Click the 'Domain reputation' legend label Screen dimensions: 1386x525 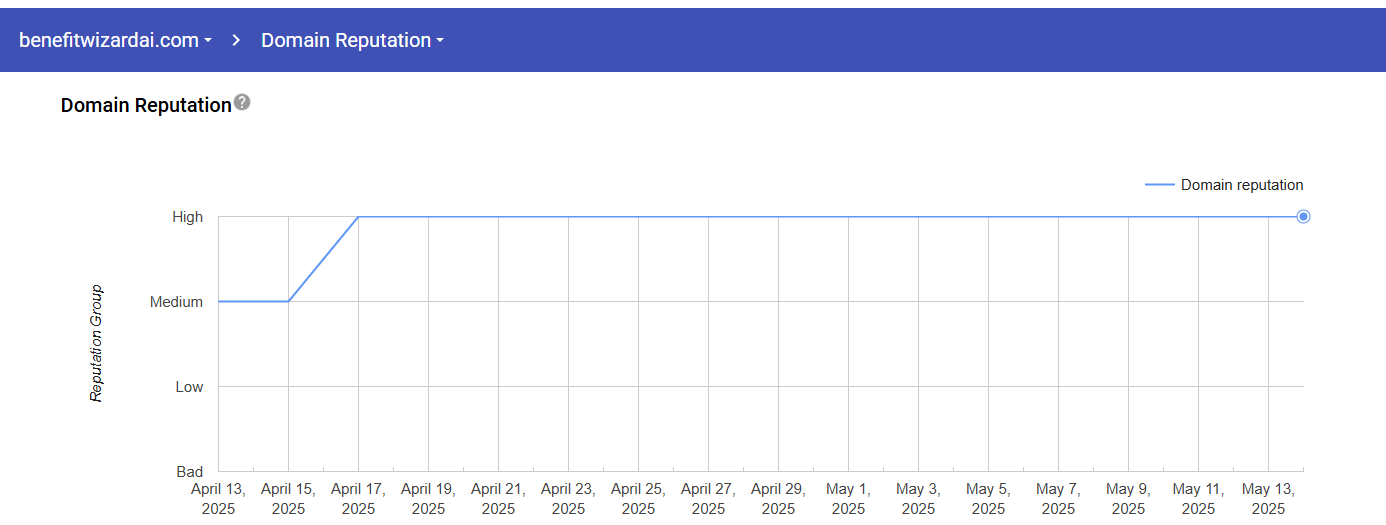click(x=1241, y=185)
